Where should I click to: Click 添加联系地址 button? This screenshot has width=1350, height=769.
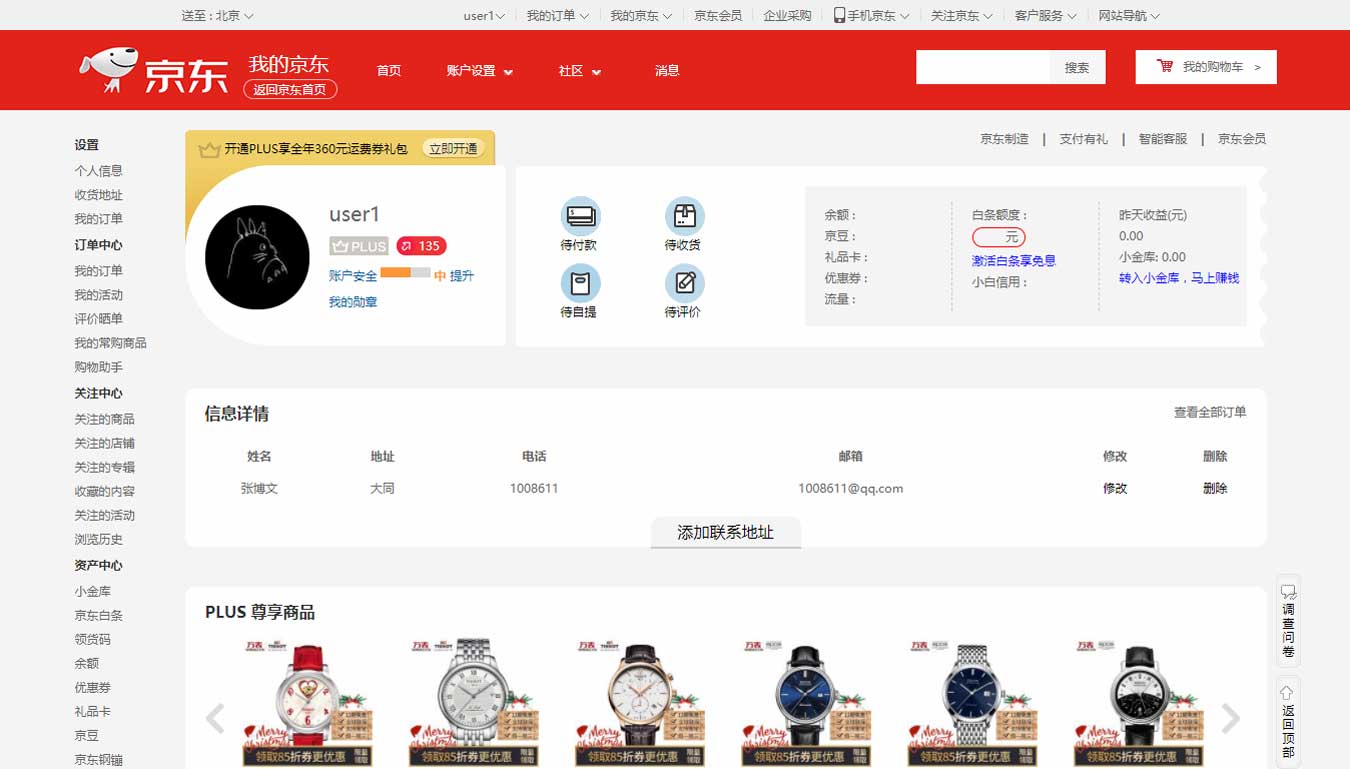pos(726,532)
